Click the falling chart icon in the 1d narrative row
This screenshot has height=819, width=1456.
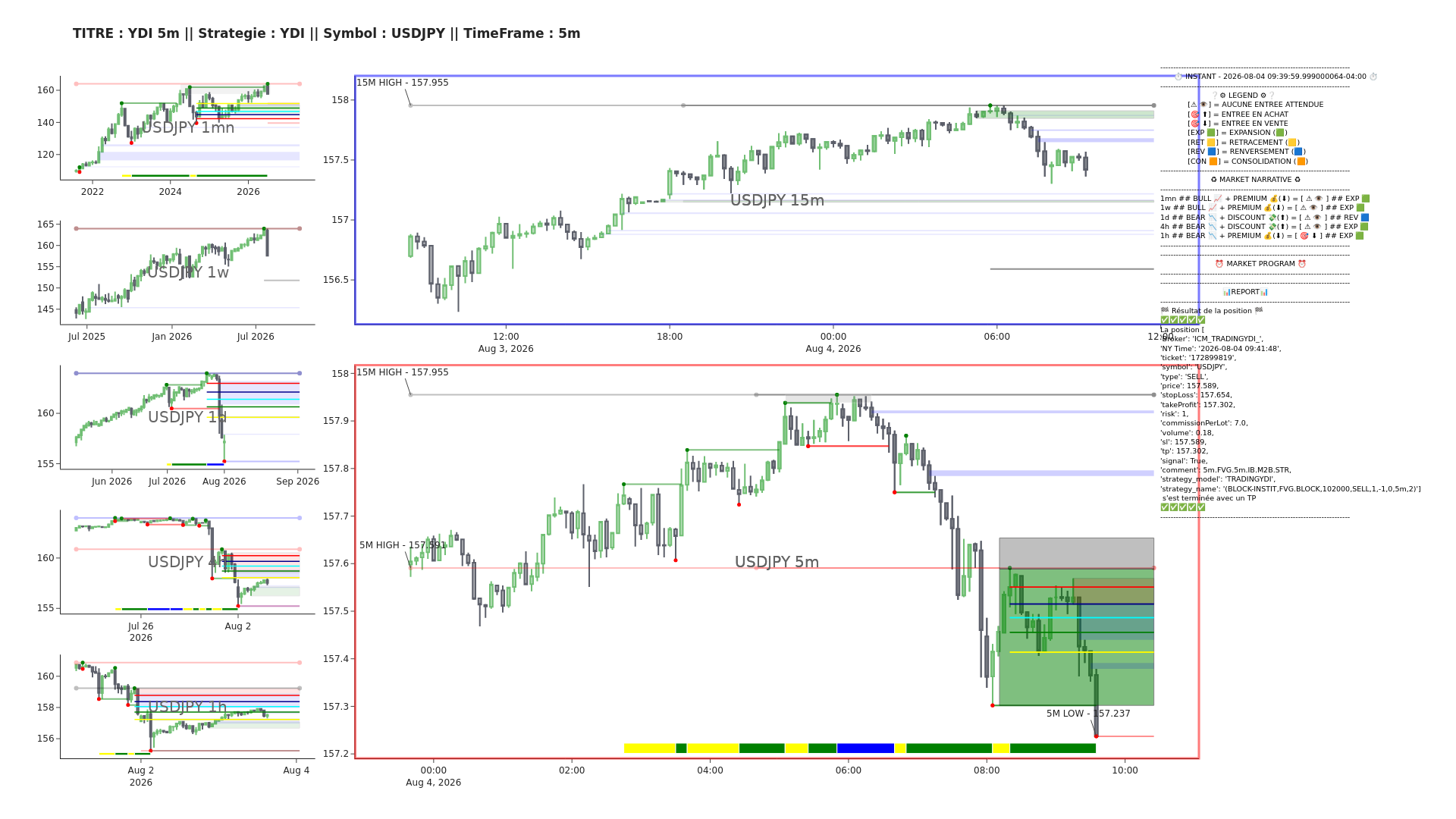[x=1213, y=218]
